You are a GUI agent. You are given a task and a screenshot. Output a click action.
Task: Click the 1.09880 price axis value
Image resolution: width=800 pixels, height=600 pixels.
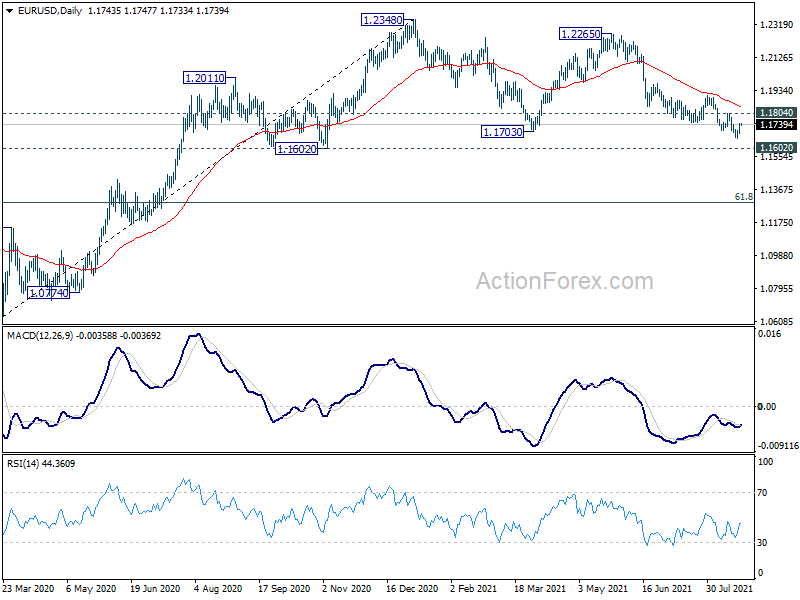click(x=777, y=256)
